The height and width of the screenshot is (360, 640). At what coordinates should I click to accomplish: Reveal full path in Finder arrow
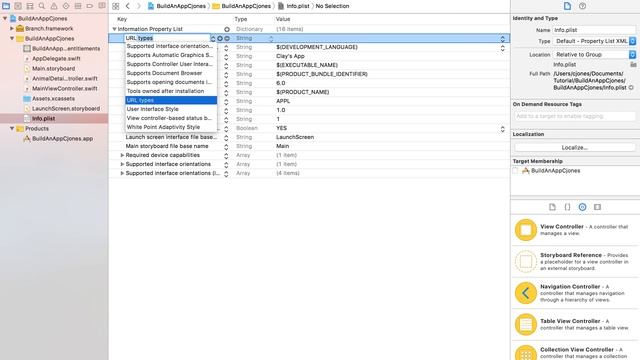tap(631, 88)
